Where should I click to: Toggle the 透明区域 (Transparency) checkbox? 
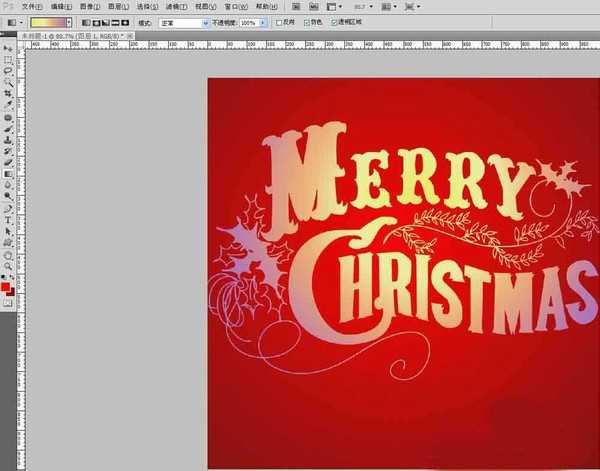(335, 21)
